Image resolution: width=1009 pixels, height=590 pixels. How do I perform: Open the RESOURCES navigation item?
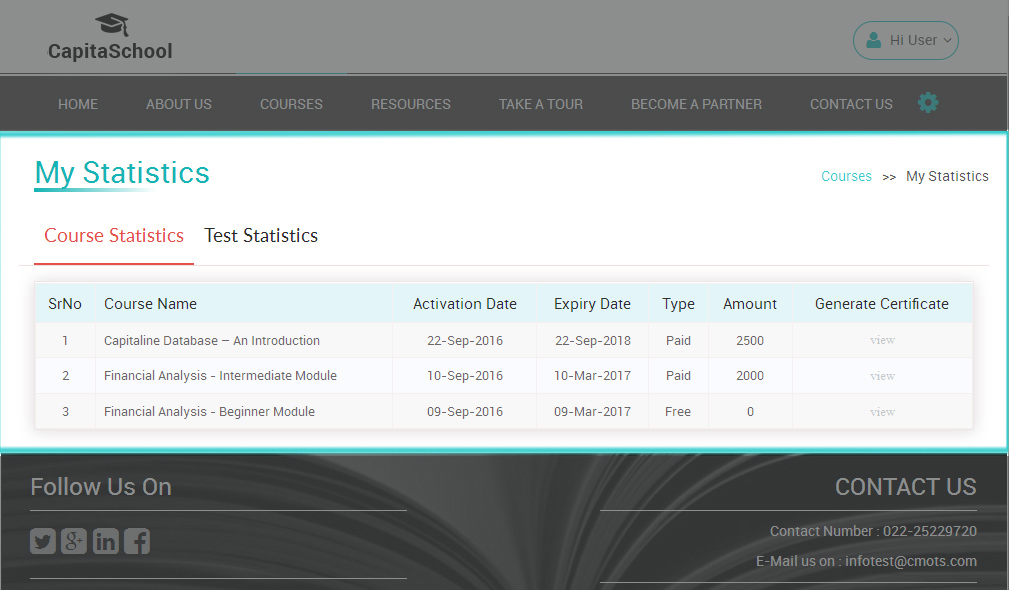(x=410, y=103)
